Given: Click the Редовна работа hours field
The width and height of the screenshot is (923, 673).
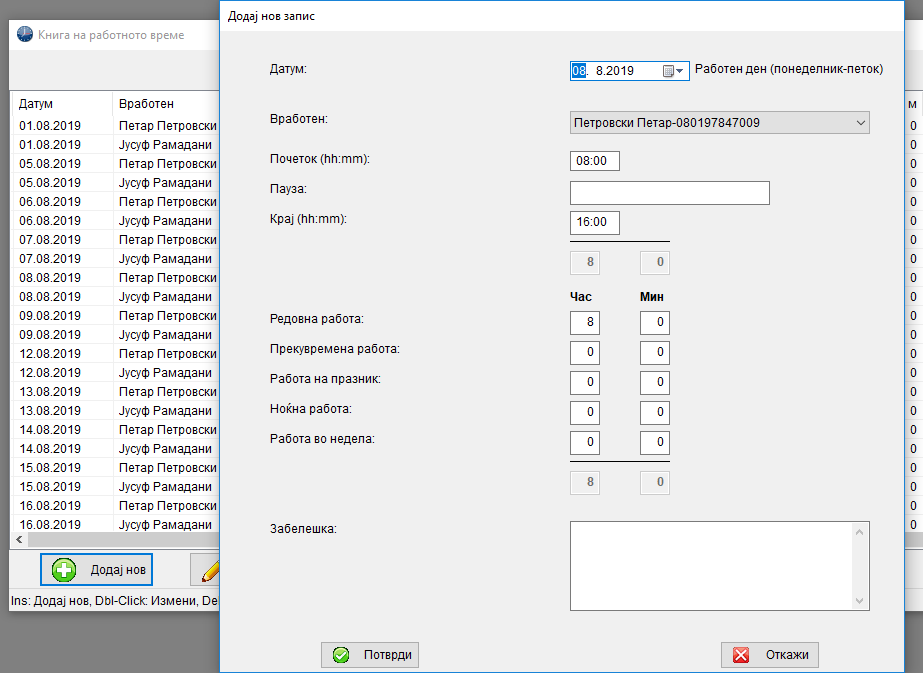Looking at the screenshot, I should point(585,323).
